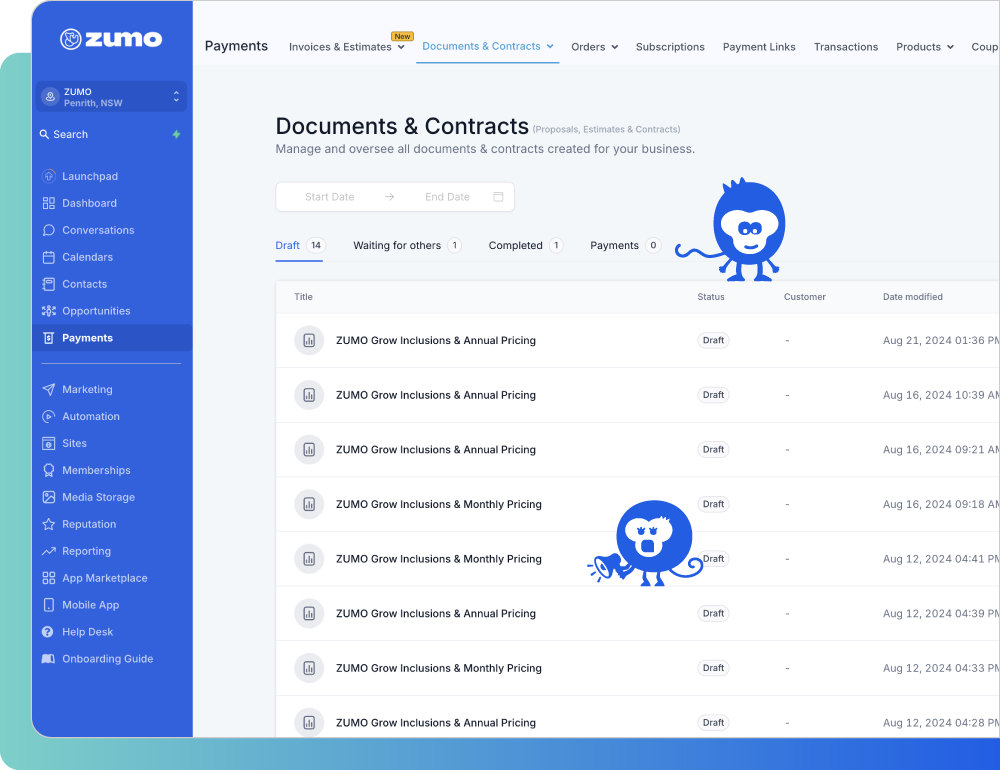
Task: Click the Mobile App phone icon
Action: [48, 605]
